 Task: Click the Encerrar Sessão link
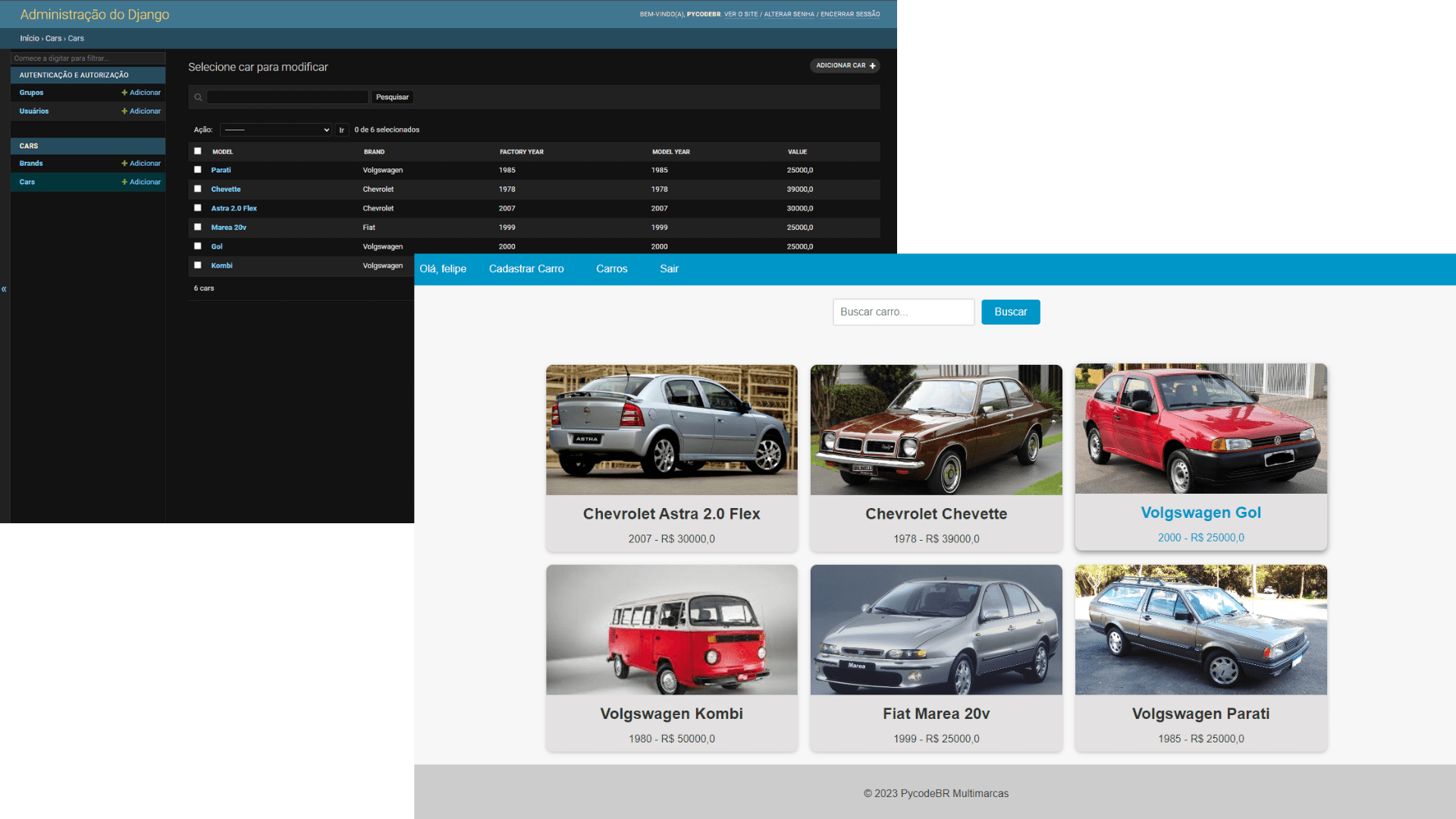pos(850,14)
